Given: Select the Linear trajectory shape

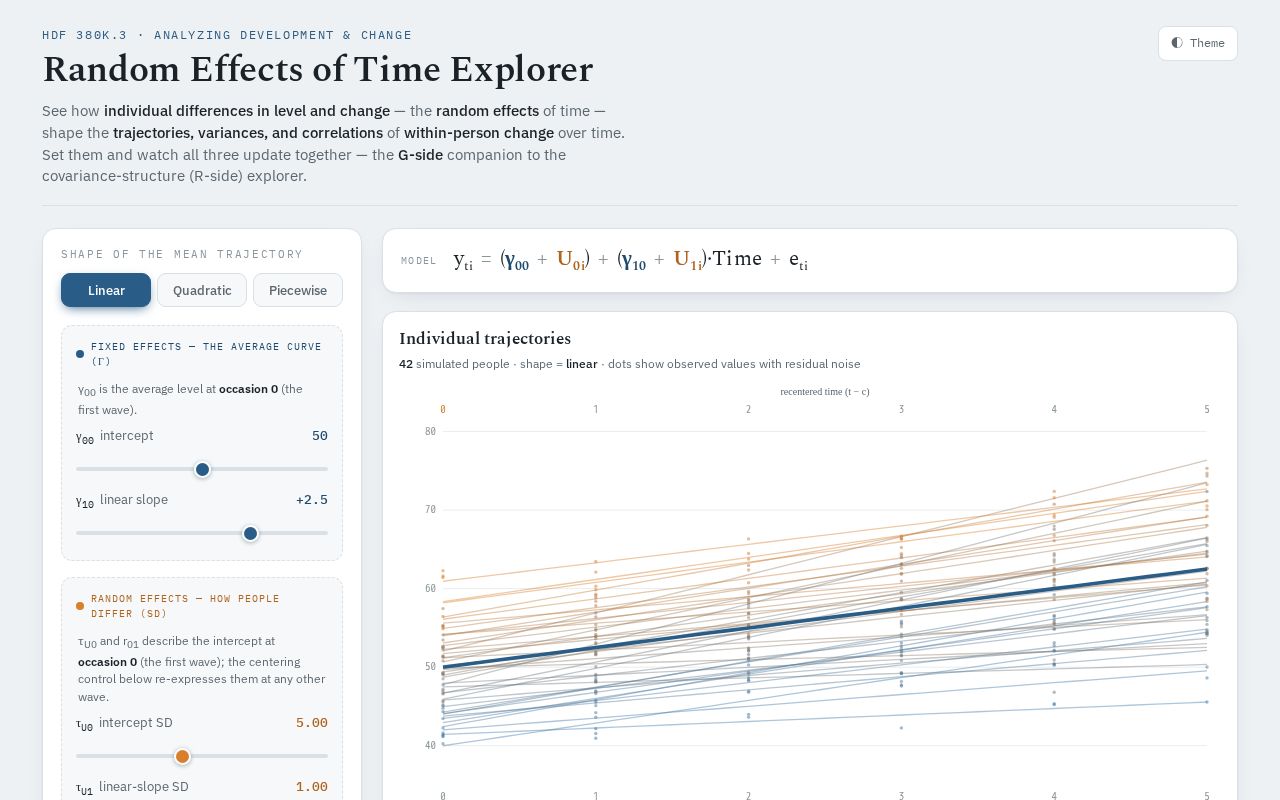Looking at the screenshot, I should [x=106, y=290].
